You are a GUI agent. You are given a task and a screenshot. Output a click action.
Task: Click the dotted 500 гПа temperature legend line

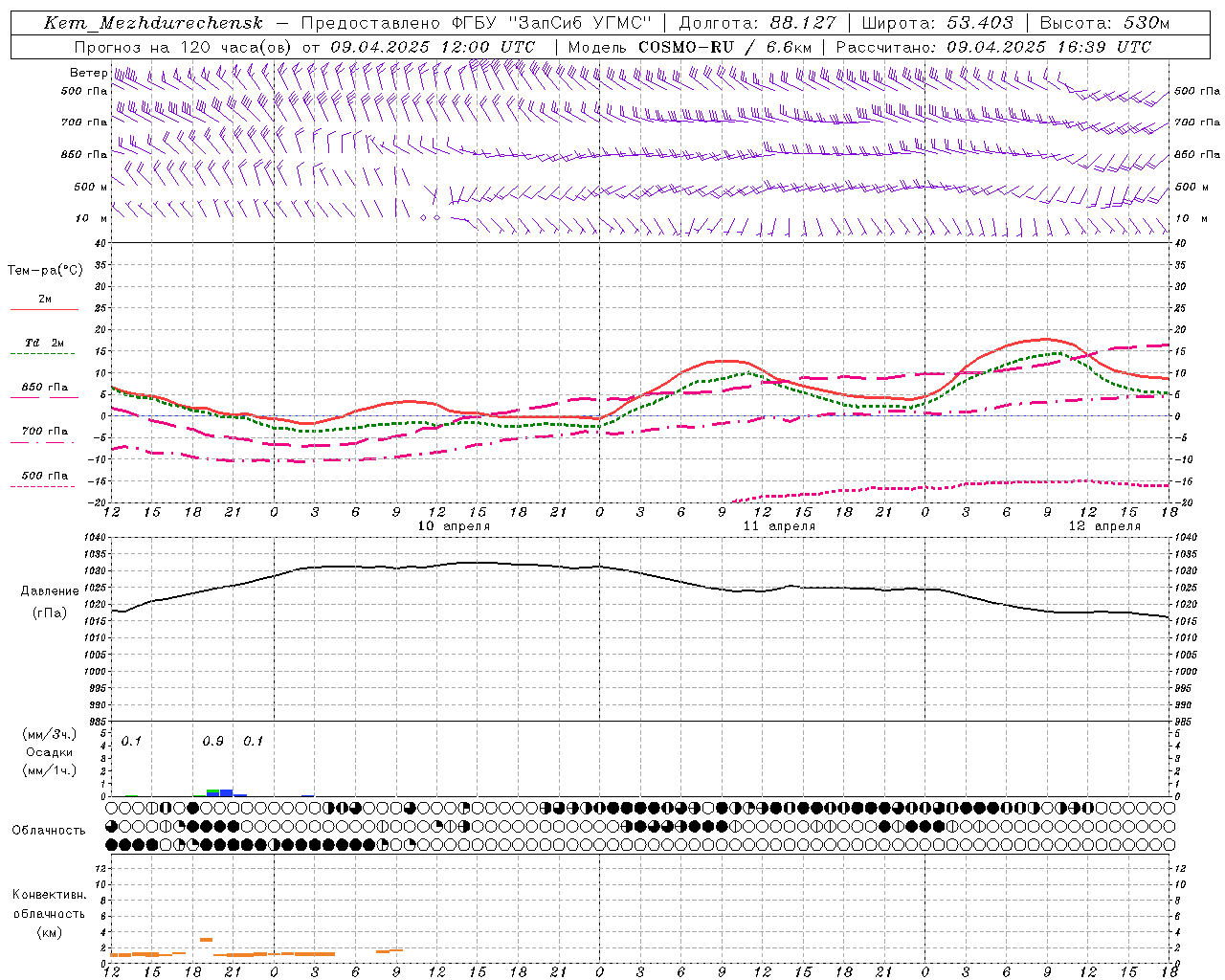click(x=42, y=487)
